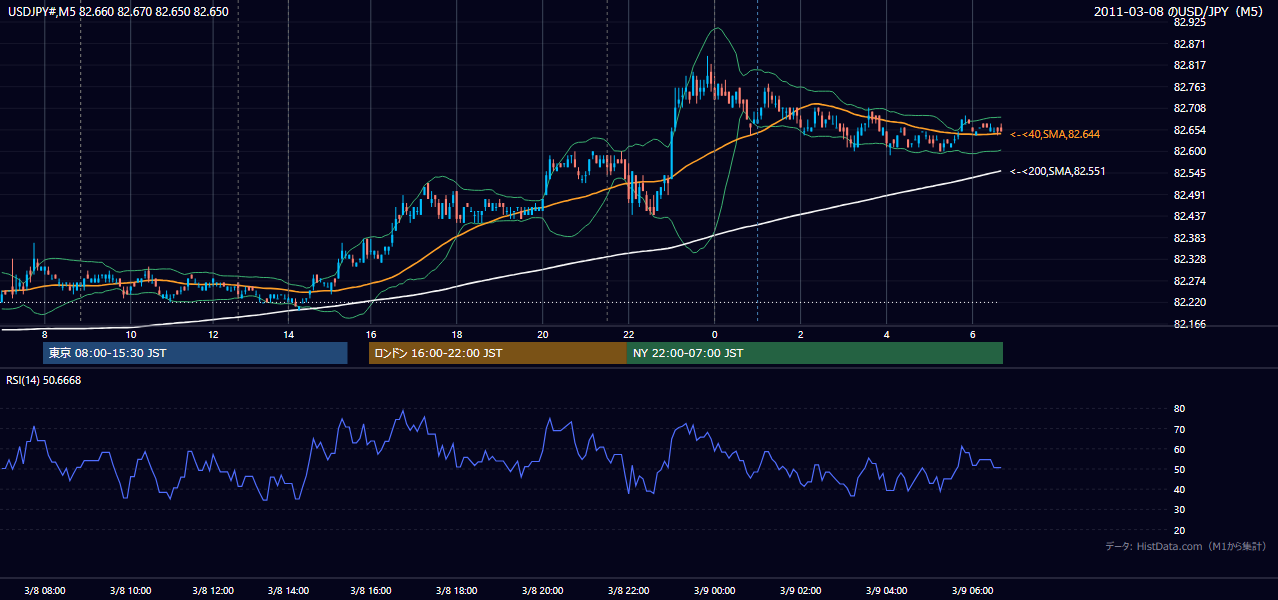The width and height of the screenshot is (1278, 600).
Task: Click the 3/8 22:00 time label
Action: coord(628,591)
